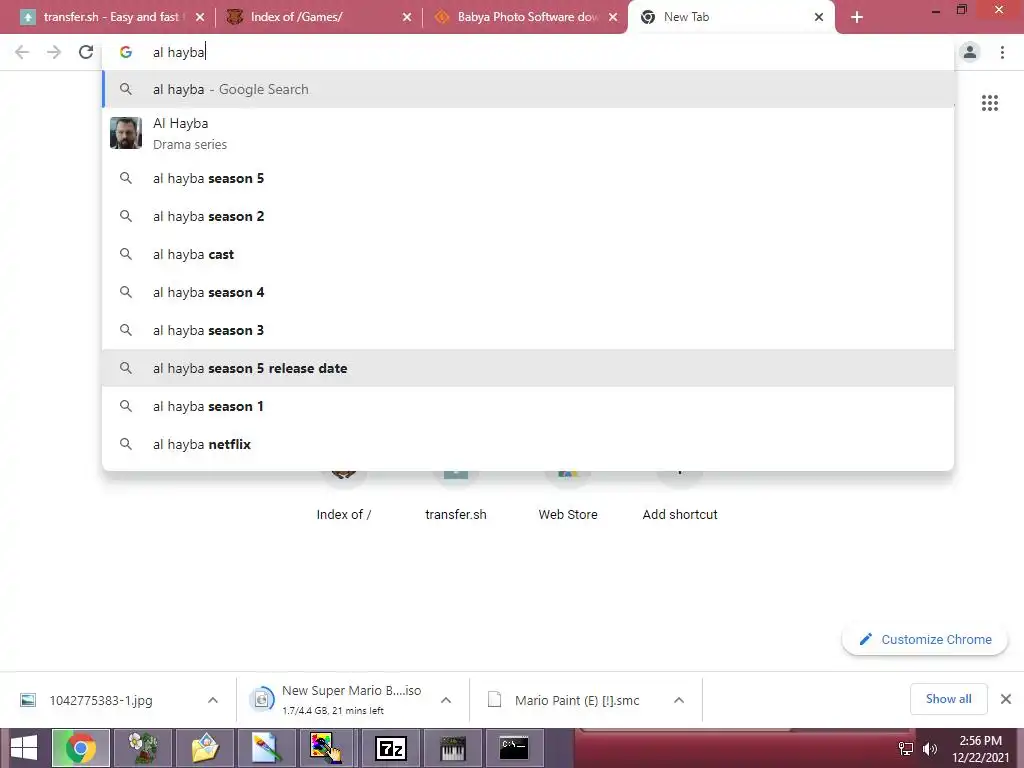Select 'al hayba netflix' suggestion
Screen dimensions: 1024x768
(528, 444)
